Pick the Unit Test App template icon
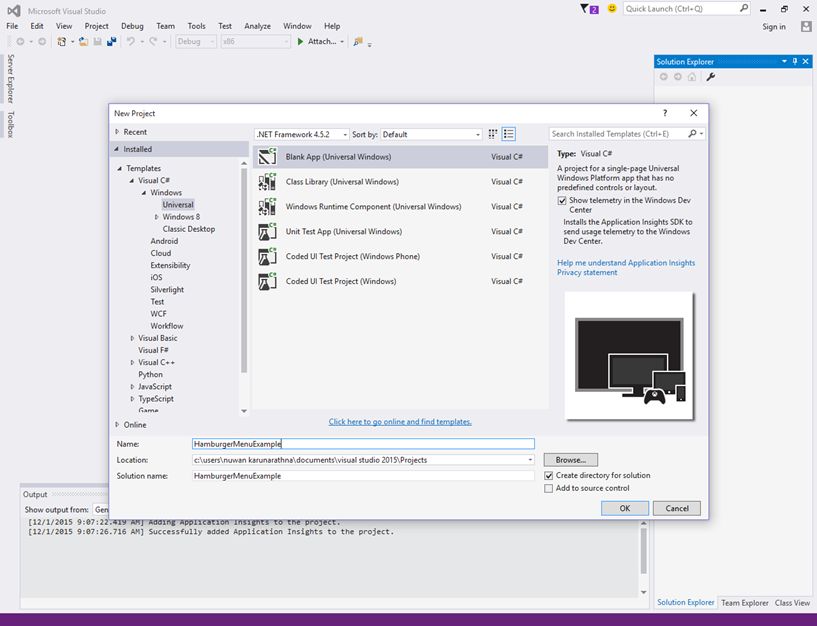The height and width of the screenshot is (626, 817). pos(267,232)
